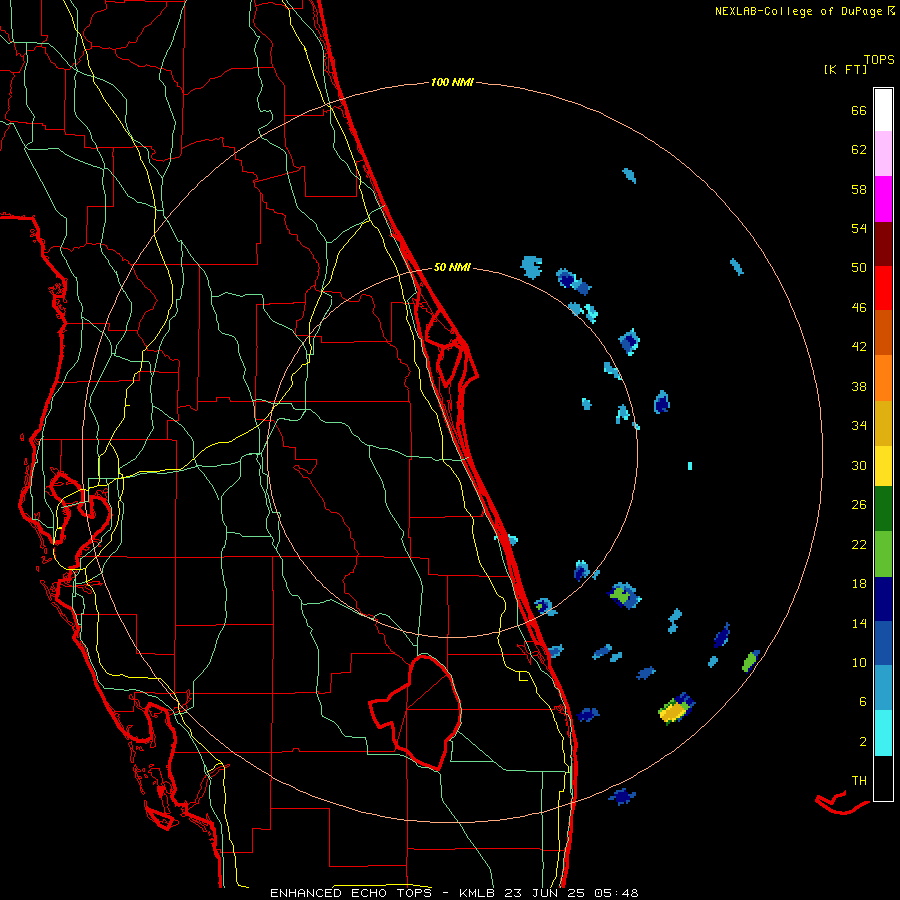Click the "50 NMI" range ring label
Screen dimensions: 900x900
(452, 267)
